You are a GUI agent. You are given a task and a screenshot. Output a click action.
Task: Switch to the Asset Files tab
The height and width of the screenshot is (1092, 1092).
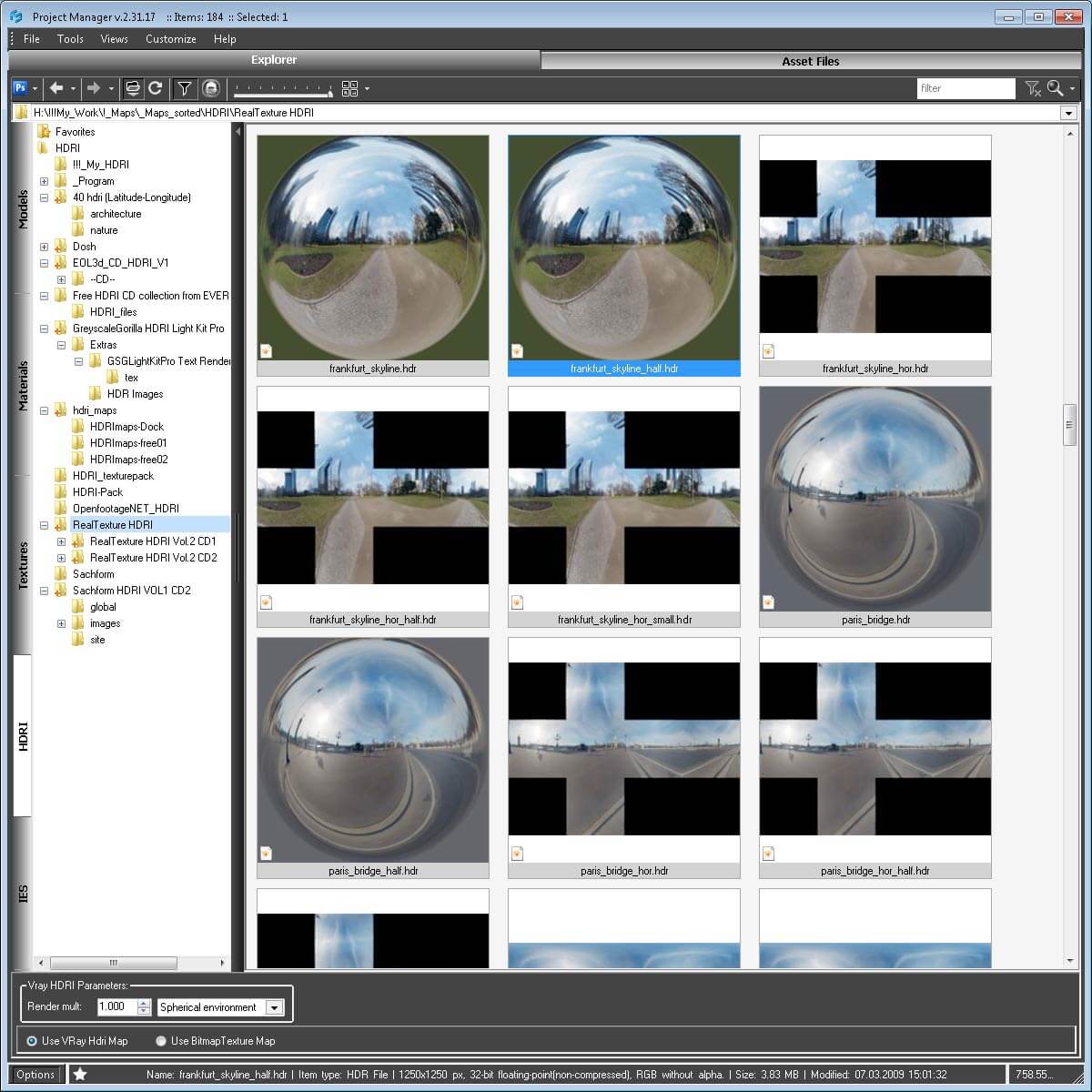(810, 60)
